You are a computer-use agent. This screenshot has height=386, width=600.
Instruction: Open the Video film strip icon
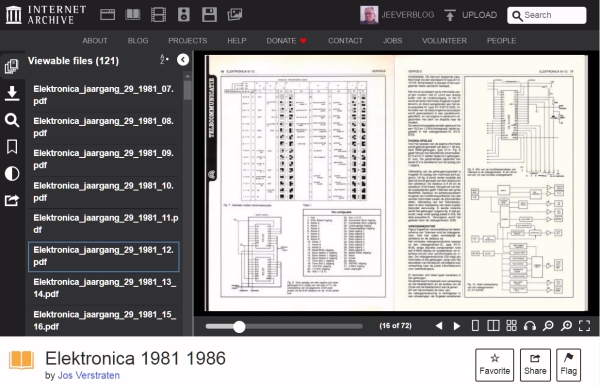coord(158,15)
